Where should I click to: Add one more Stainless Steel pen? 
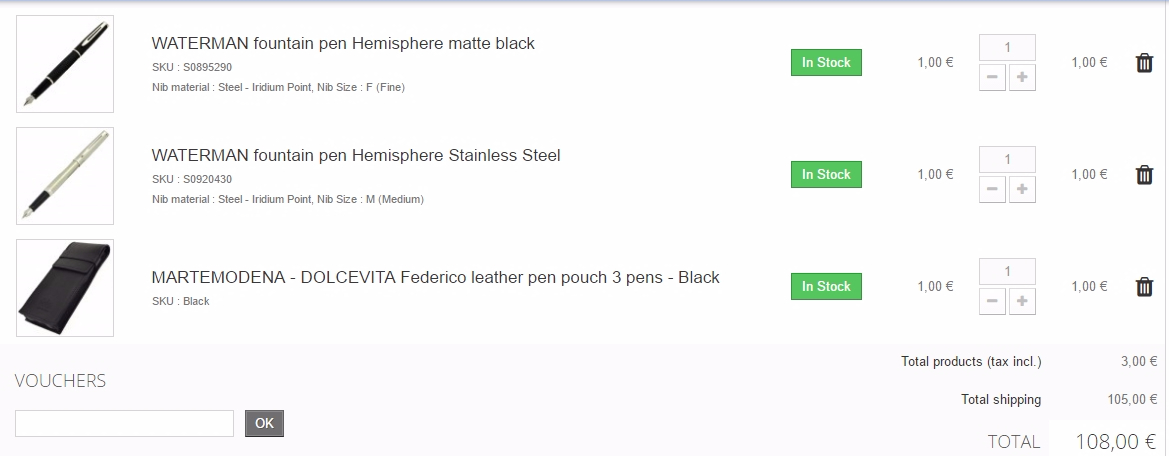pos(1021,189)
